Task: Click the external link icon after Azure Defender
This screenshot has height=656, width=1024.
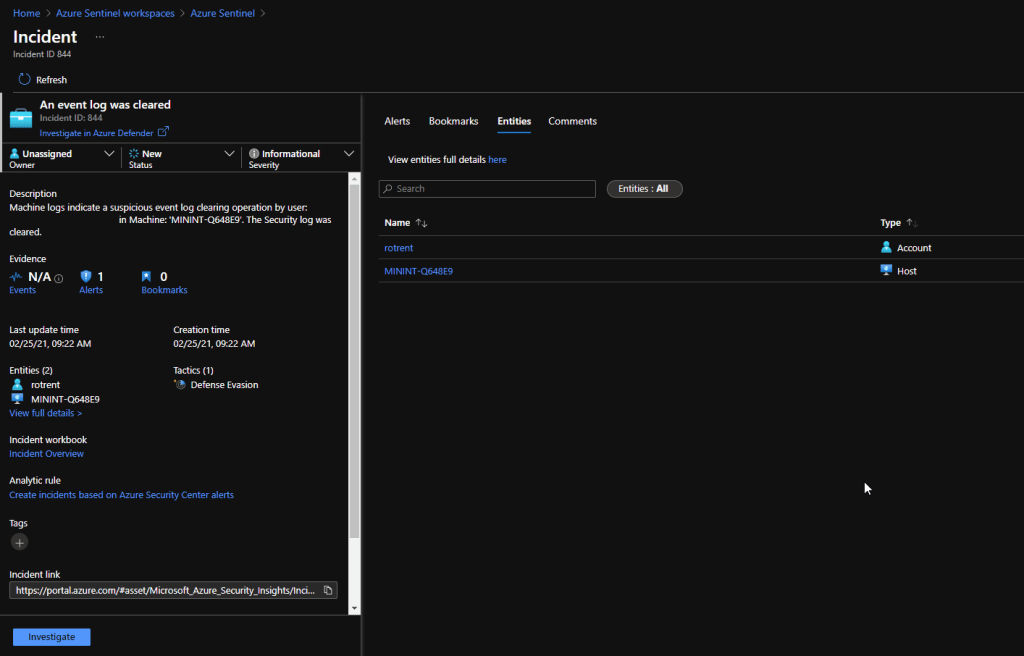Action: pos(163,132)
